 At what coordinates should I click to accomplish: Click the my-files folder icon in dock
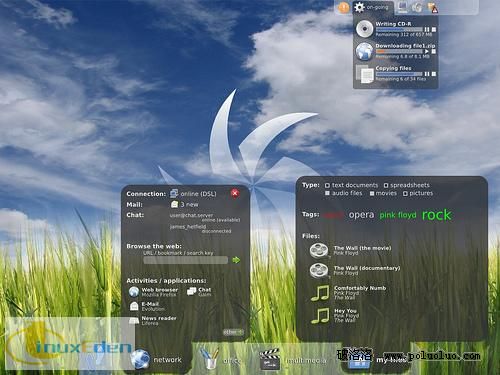pyautogui.click(x=359, y=361)
